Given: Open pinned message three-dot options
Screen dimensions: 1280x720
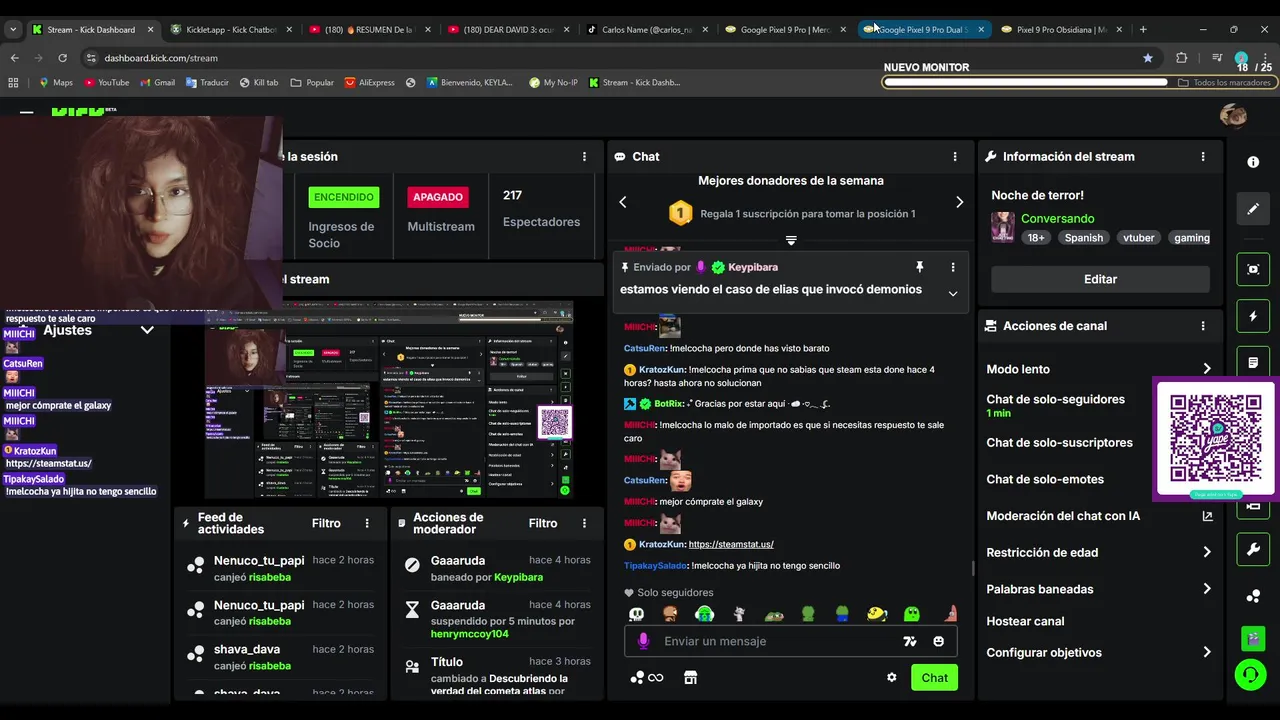Looking at the screenshot, I should (x=953, y=267).
